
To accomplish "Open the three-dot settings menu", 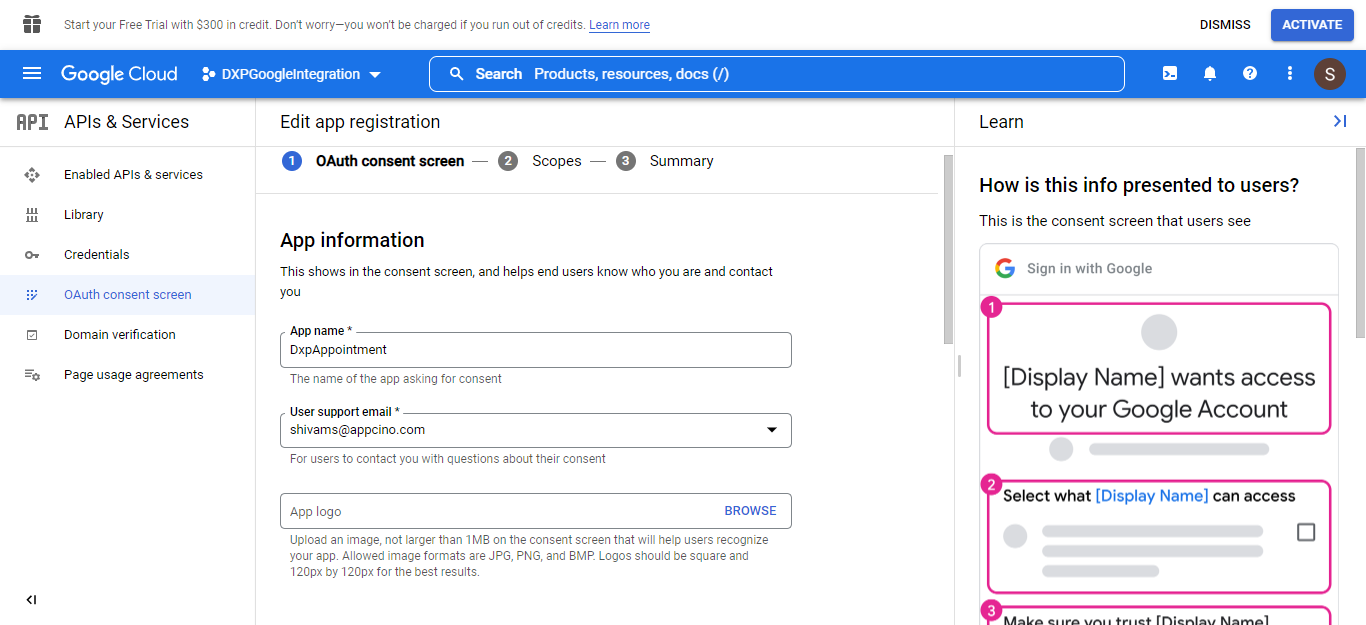I will (1289, 74).
